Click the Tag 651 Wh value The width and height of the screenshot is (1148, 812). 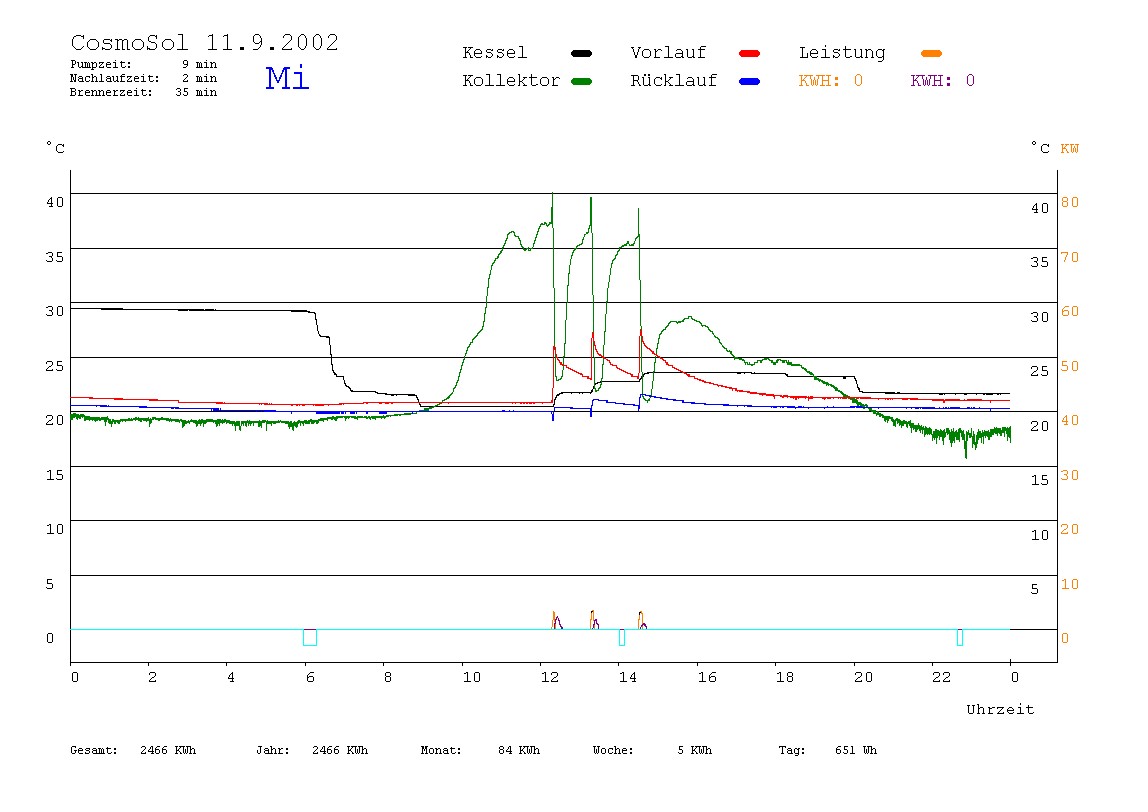(855, 750)
